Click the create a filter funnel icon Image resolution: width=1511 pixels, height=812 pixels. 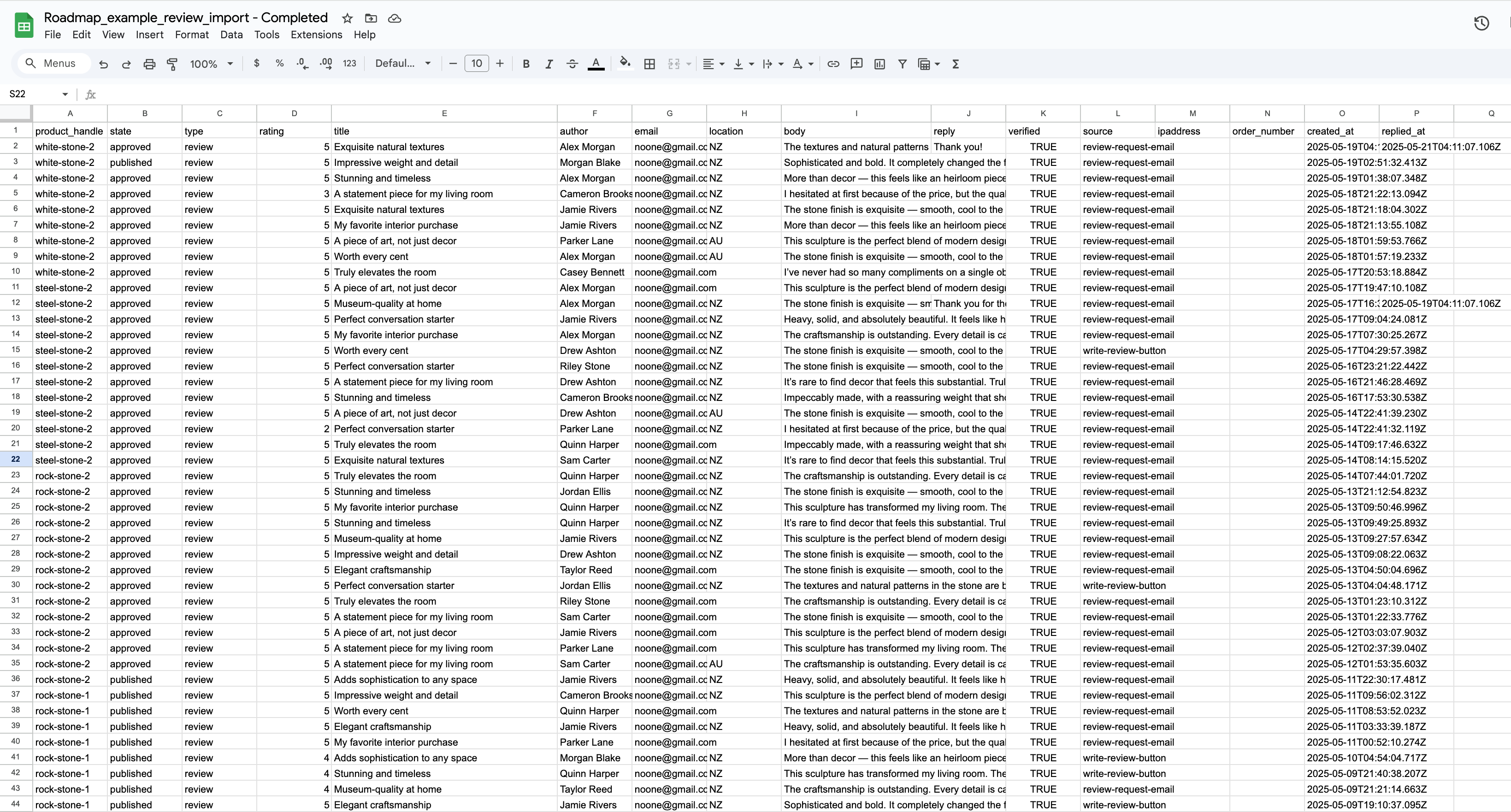pyautogui.click(x=902, y=64)
